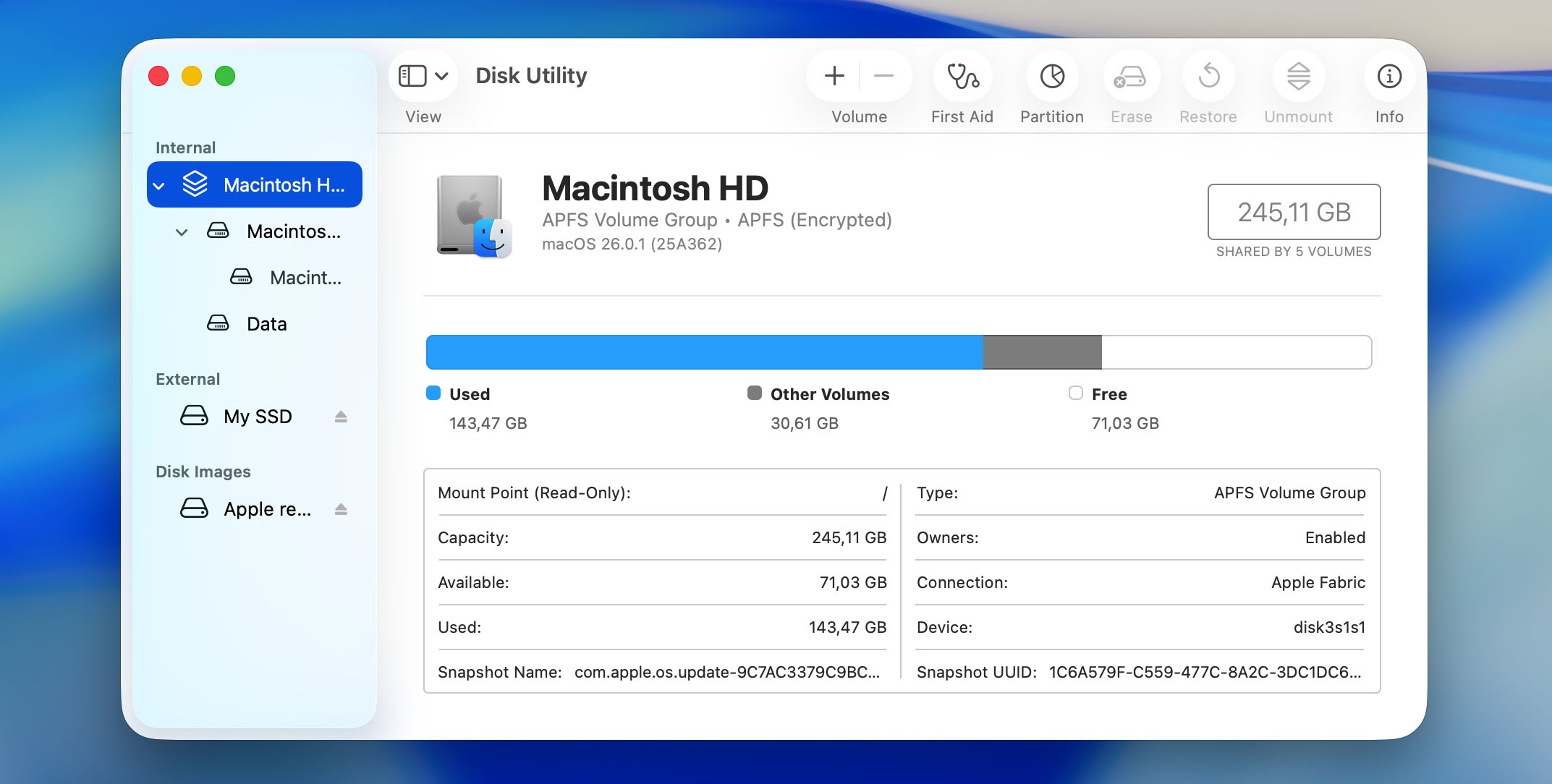
Task: Click the Connection value Apple Fabric
Action: (1318, 582)
